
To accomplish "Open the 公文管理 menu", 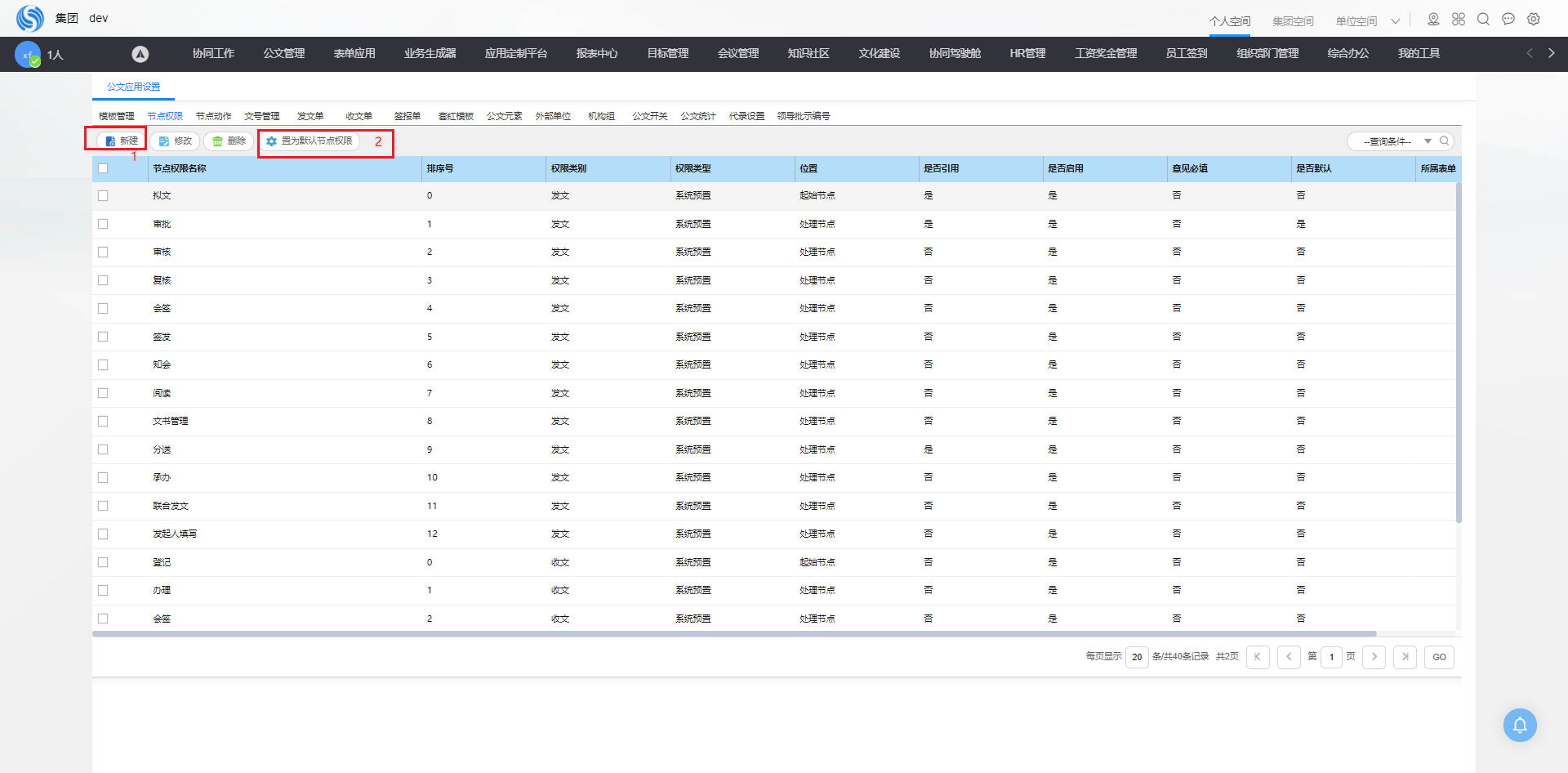I will pos(283,54).
